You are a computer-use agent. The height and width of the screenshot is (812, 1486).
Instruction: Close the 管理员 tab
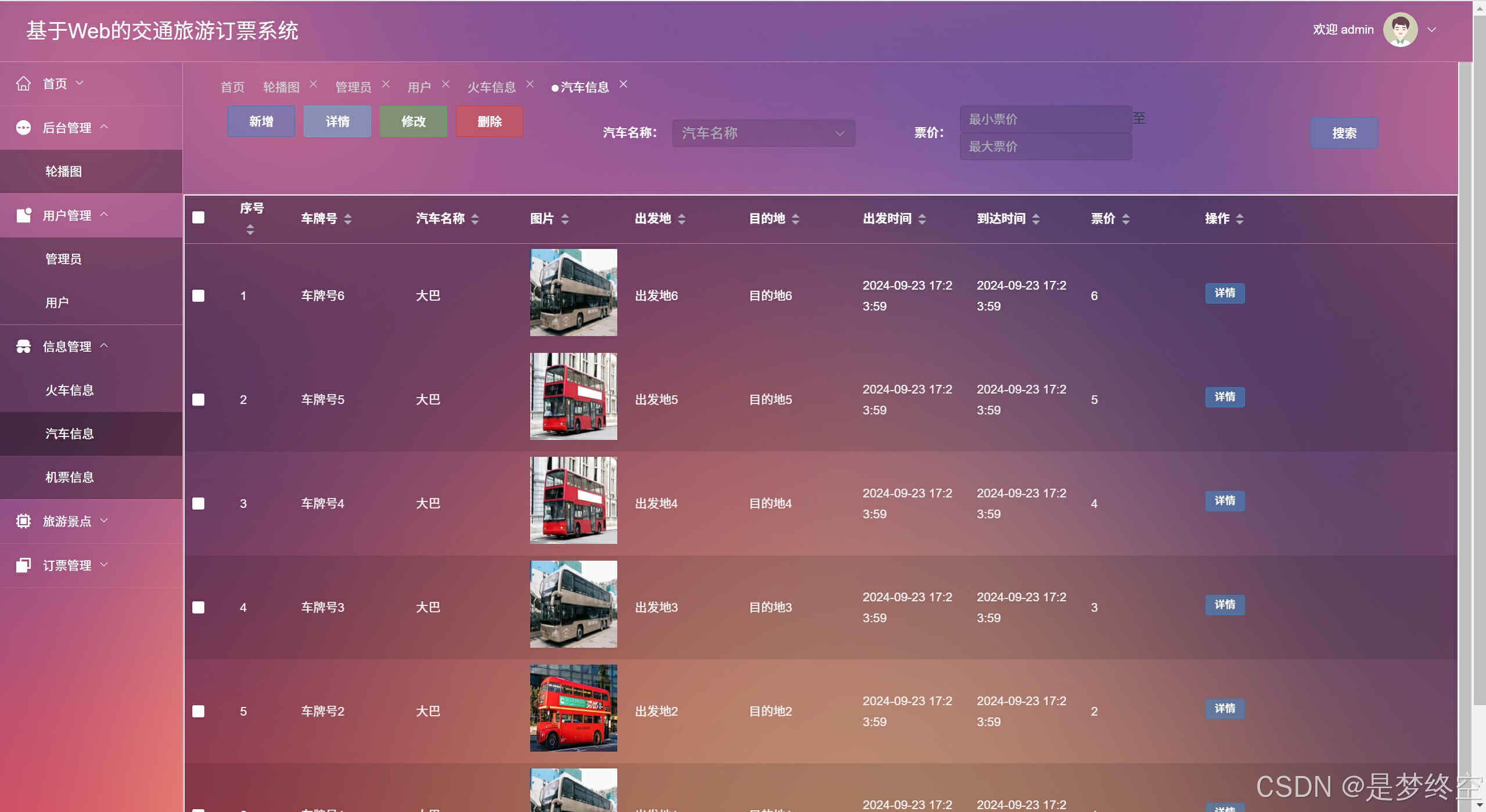pos(386,84)
